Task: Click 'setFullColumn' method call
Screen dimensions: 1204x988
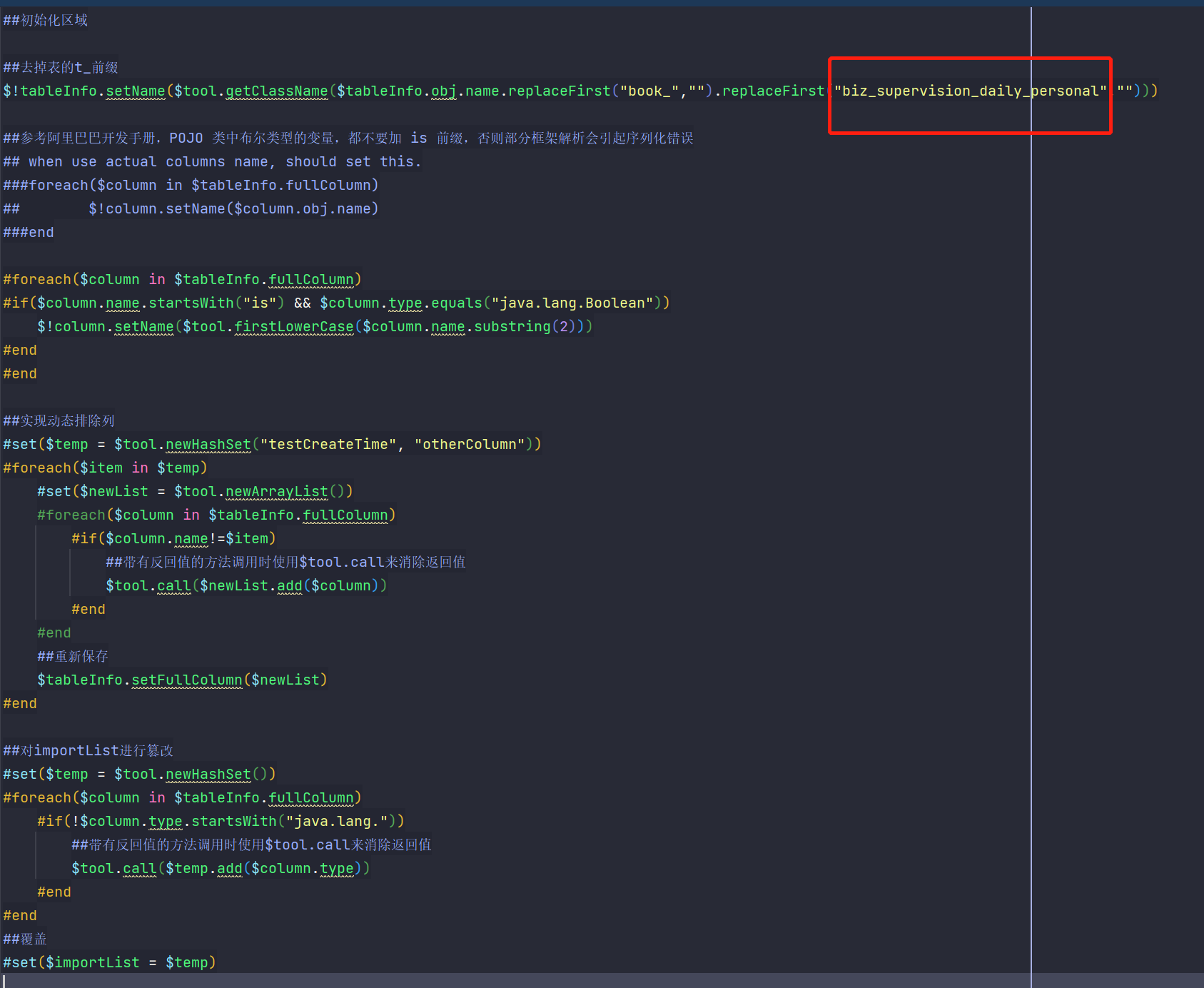Action: 187,680
